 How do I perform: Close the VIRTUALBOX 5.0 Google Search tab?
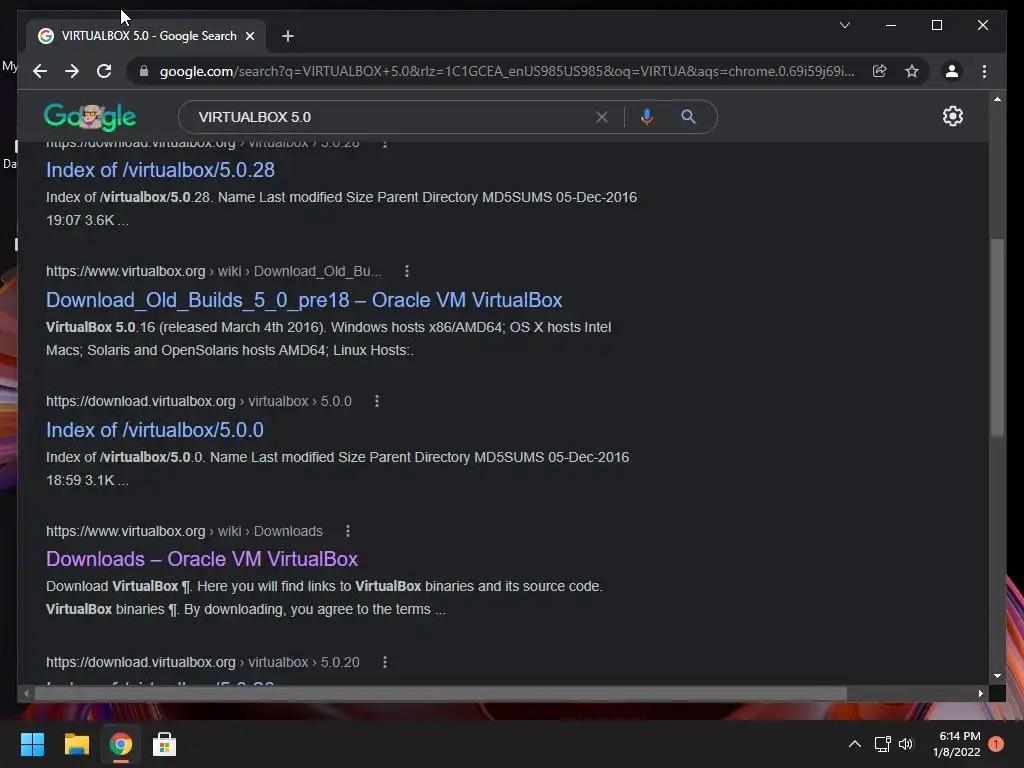pyautogui.click(x=250, y=36)
